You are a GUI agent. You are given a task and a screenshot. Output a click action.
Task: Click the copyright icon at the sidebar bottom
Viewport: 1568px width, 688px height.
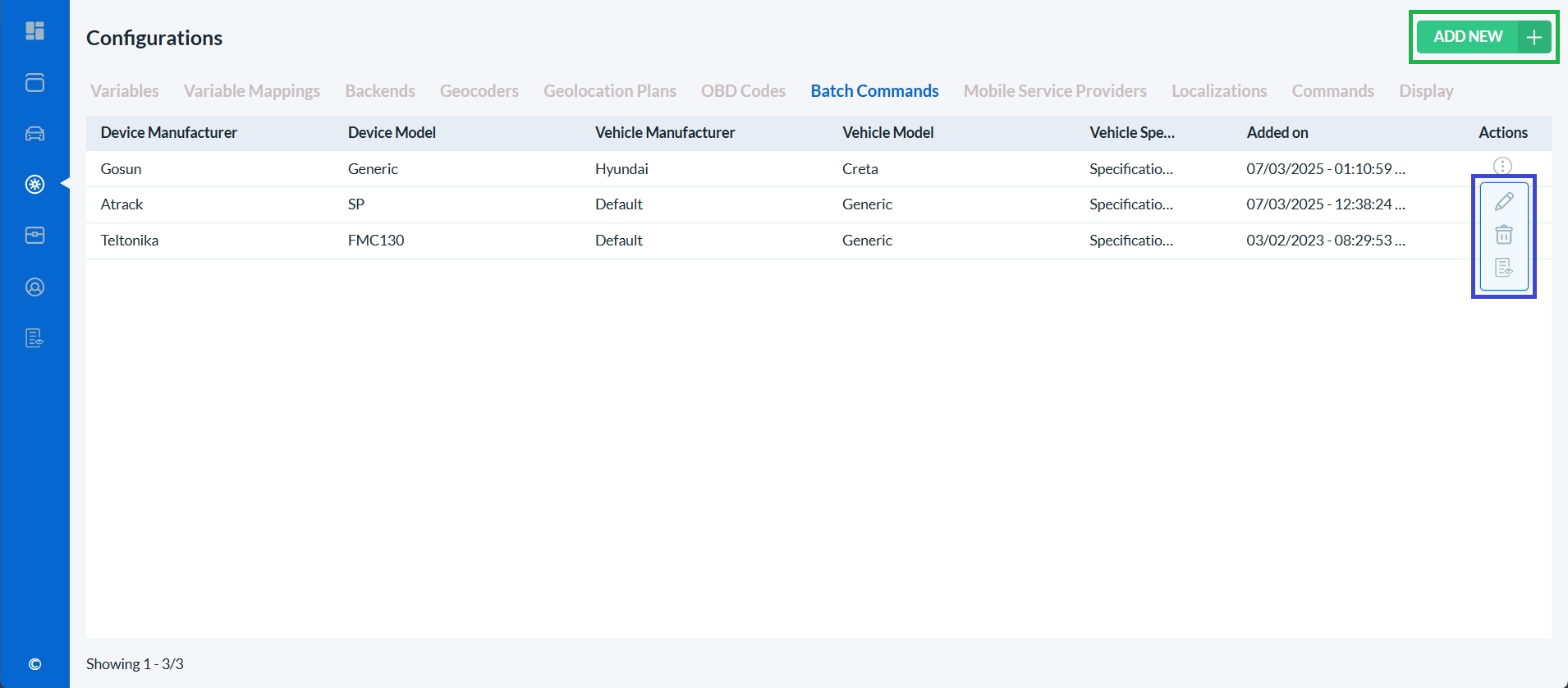34,664
